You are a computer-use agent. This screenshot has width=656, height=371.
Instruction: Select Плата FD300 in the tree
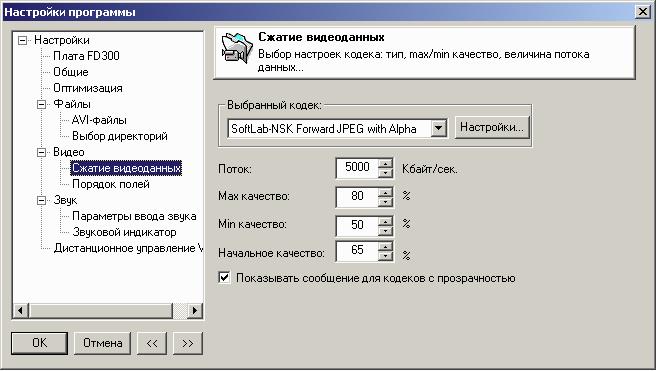click(86, 56)
